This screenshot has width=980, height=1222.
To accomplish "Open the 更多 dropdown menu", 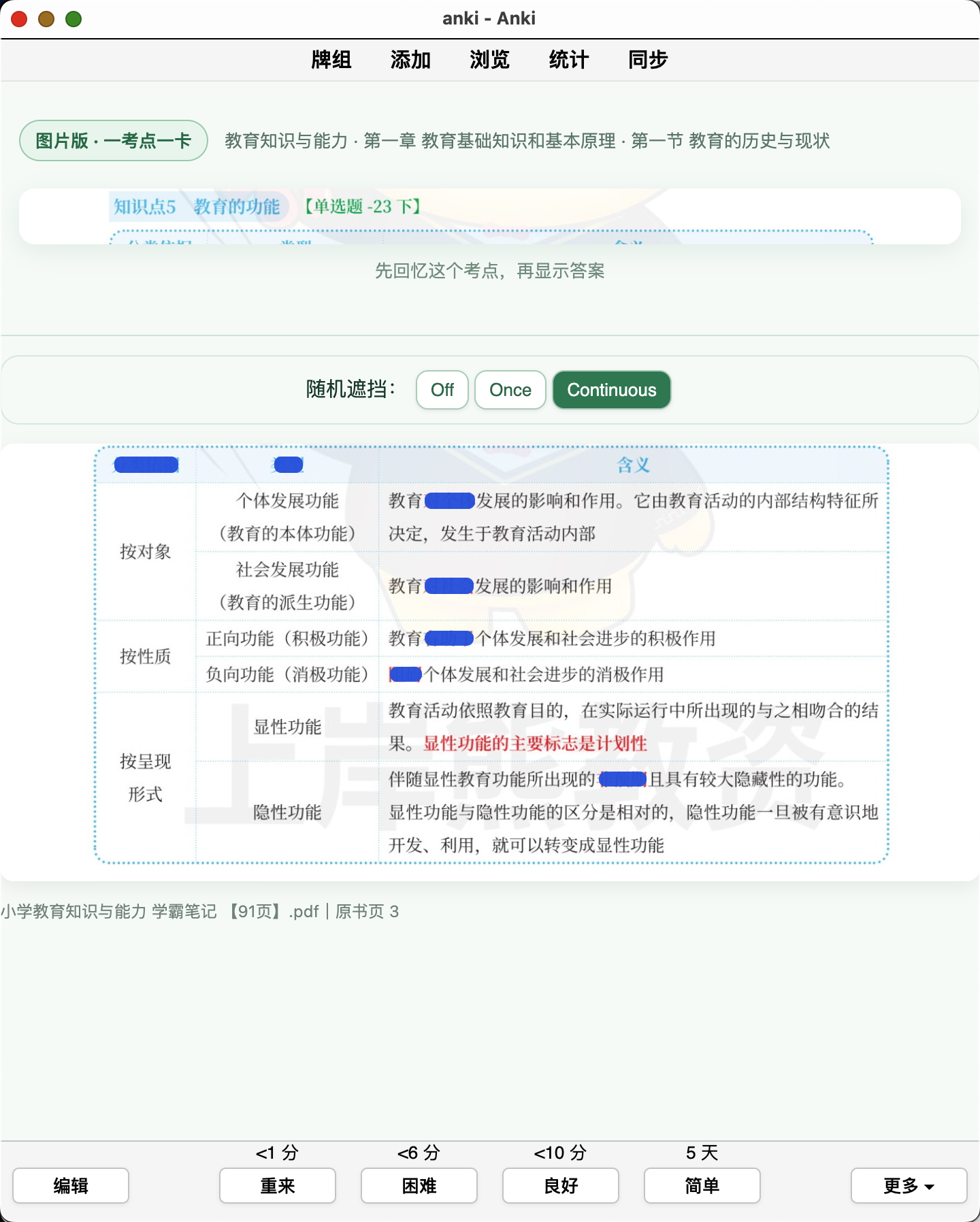I will pyautogui.click(x=909, y=1186).
